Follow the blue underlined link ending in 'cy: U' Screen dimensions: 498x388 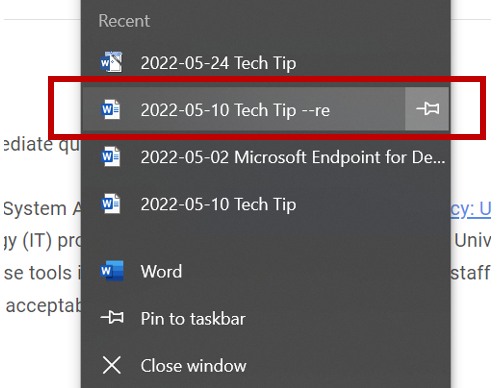[471, 209]
